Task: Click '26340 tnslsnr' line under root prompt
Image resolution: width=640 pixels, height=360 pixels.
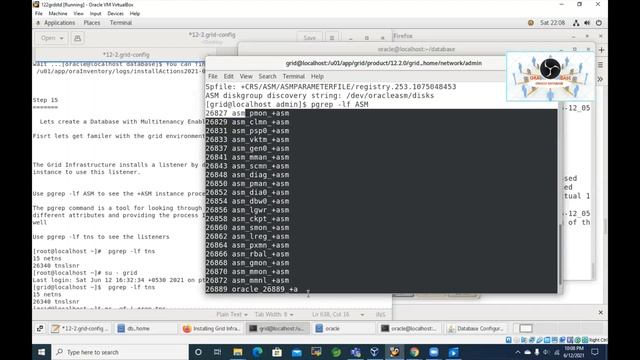Action: coord(56,266)
